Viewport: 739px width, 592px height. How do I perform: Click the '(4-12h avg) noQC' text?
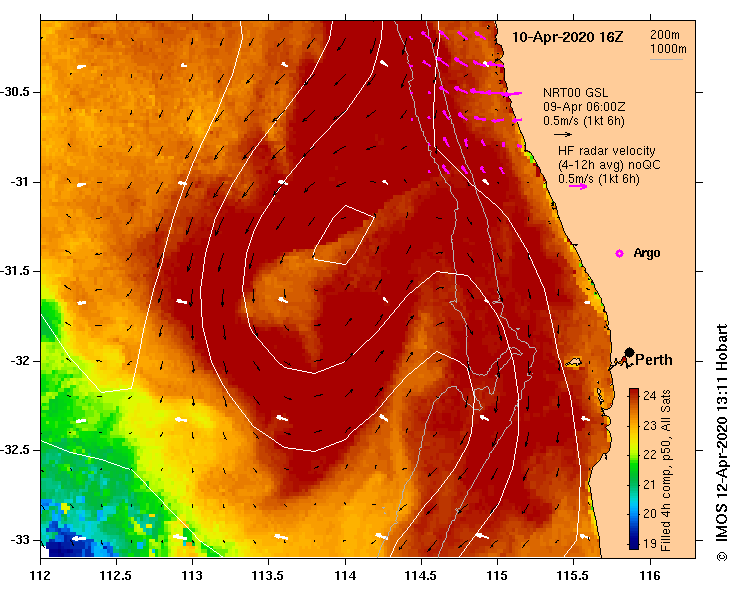coord(609,165)
